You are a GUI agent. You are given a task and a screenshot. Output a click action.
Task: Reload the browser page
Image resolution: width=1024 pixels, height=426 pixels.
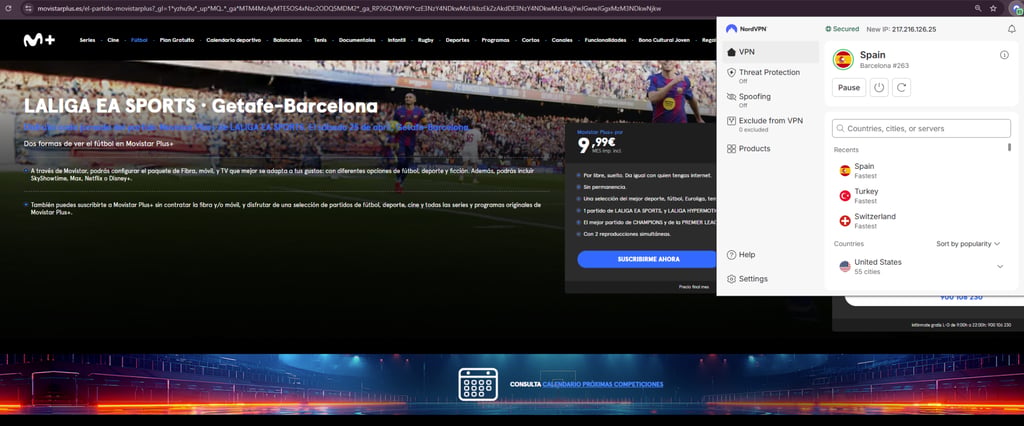point(8,8)
